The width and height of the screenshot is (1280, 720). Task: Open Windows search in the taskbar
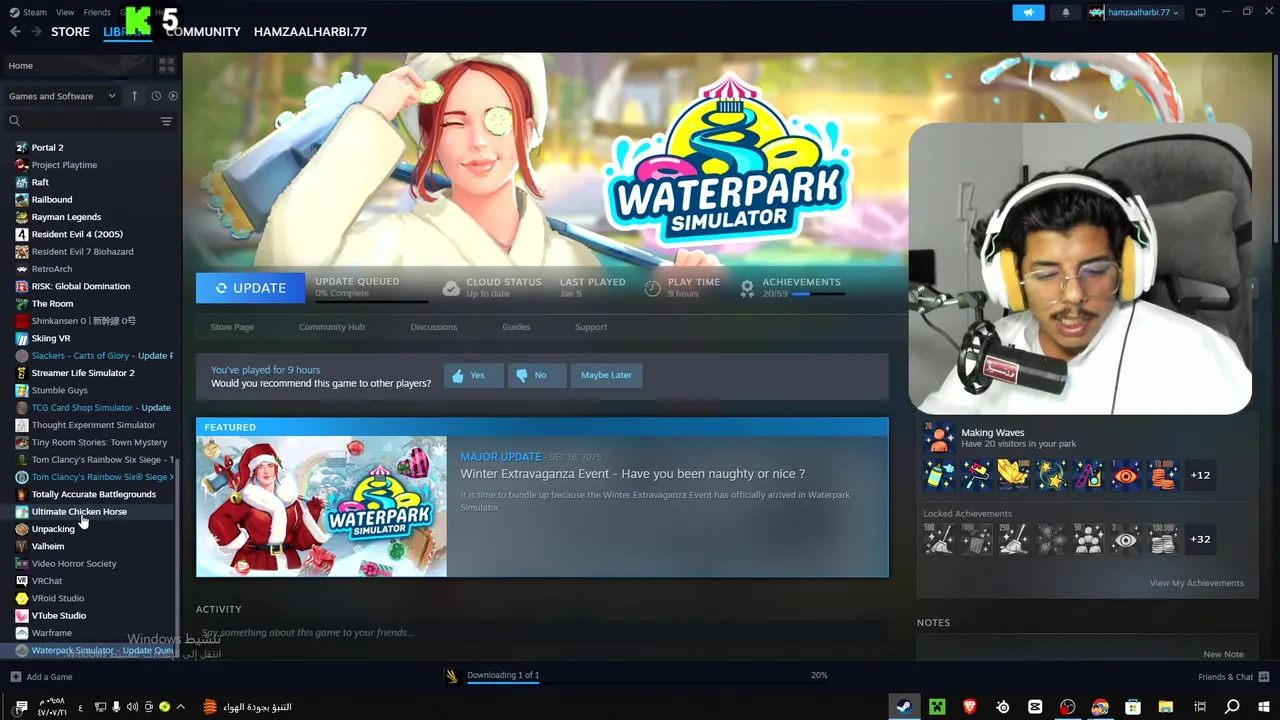click(1232, 707)
